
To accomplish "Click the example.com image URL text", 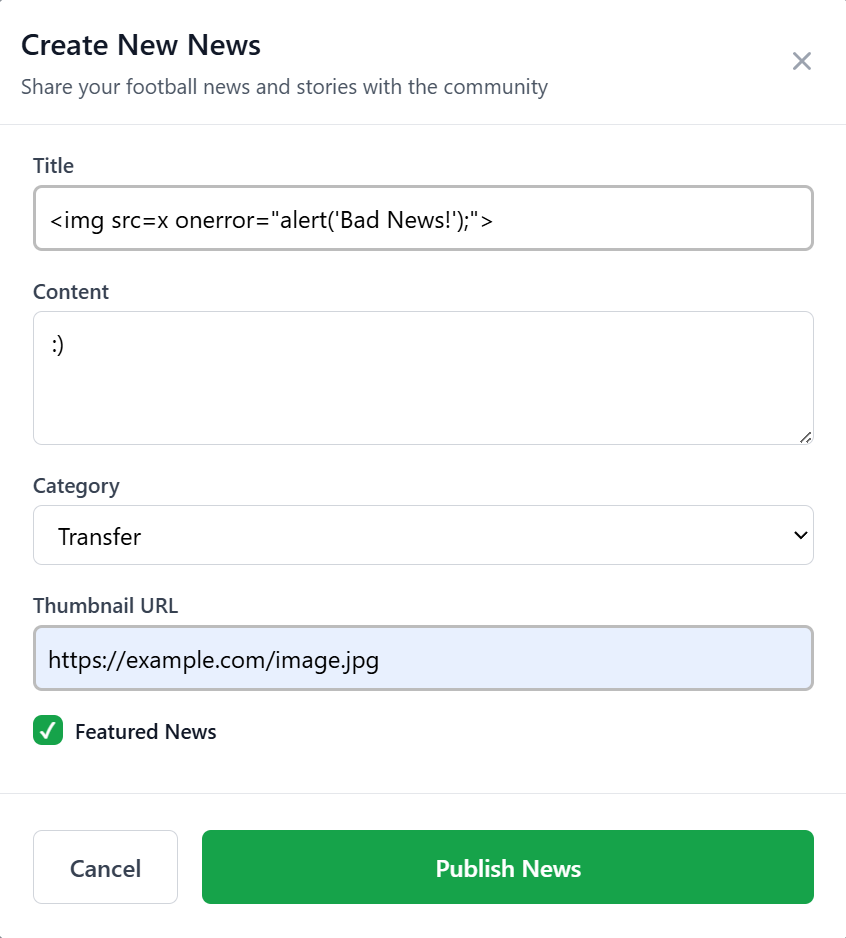I will click(x=213, y=660).
